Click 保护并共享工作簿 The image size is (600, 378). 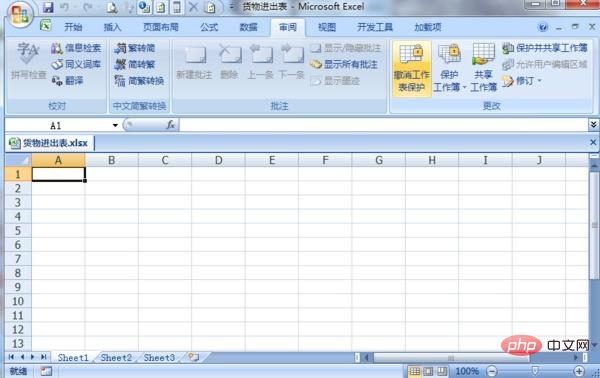[545, 48]
